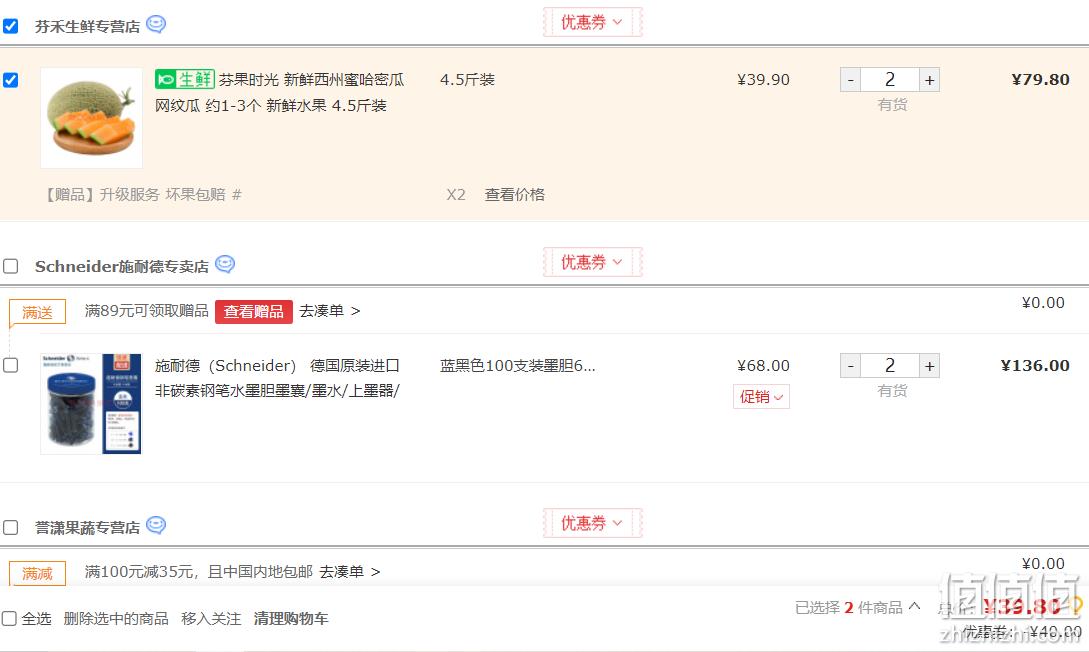Click the 满送 promotion tag
Viewport: 1089px width, 652px height.
click(38, 312)
